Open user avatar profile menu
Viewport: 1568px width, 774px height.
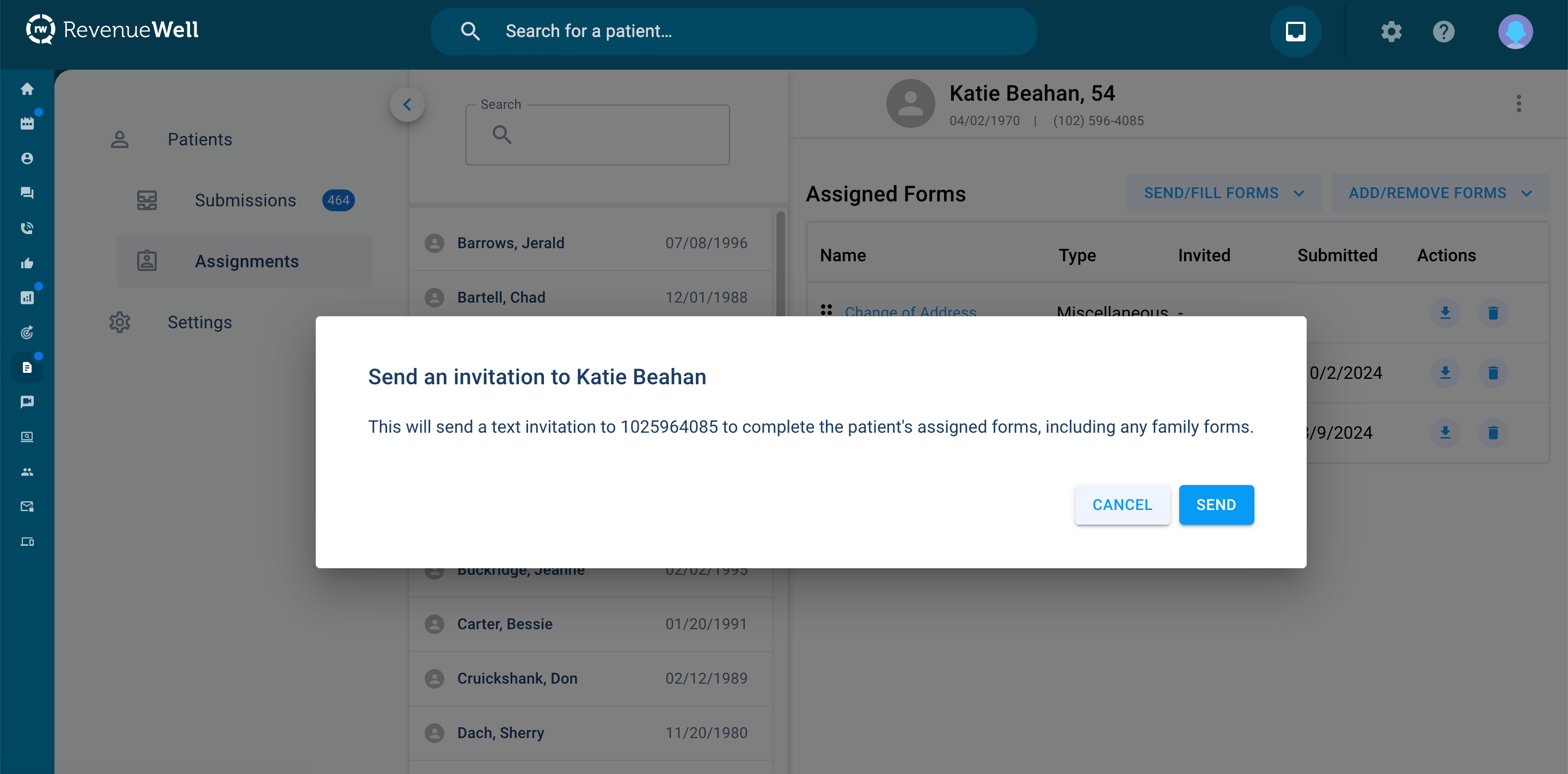(x=1515, y=31)
